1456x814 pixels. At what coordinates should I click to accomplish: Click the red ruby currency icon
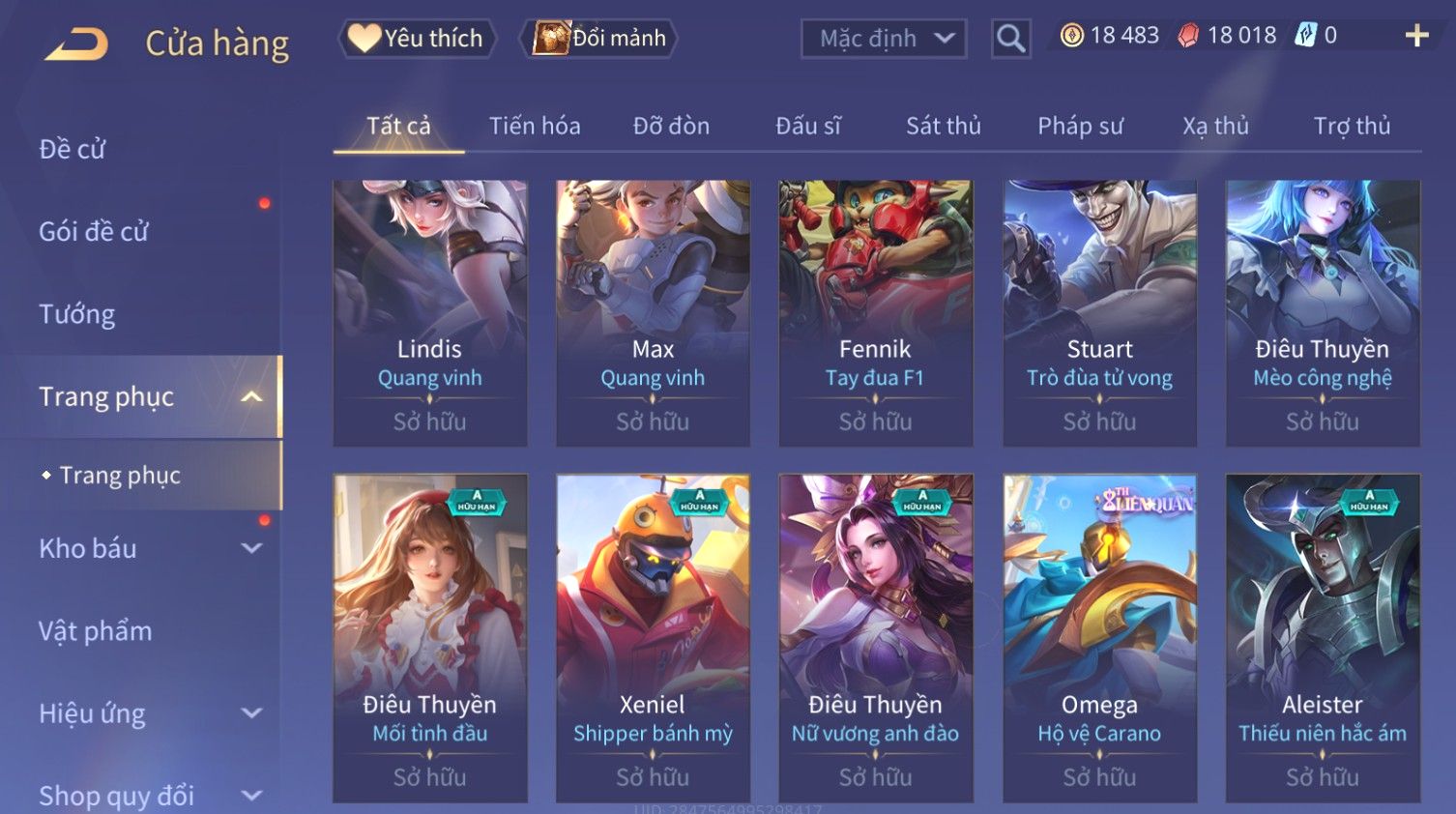[x=1188, y=36]
